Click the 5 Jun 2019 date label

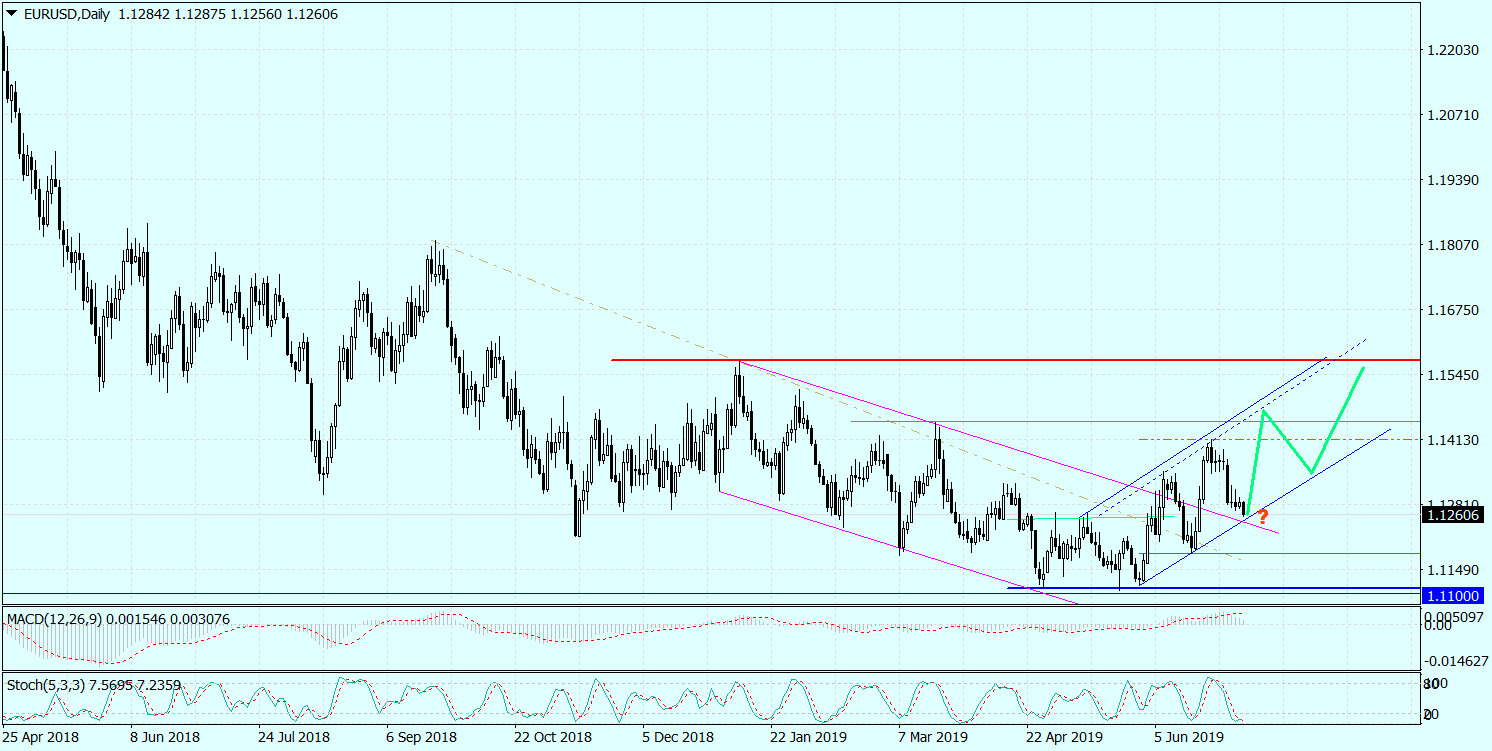(x=1191, y=737)
